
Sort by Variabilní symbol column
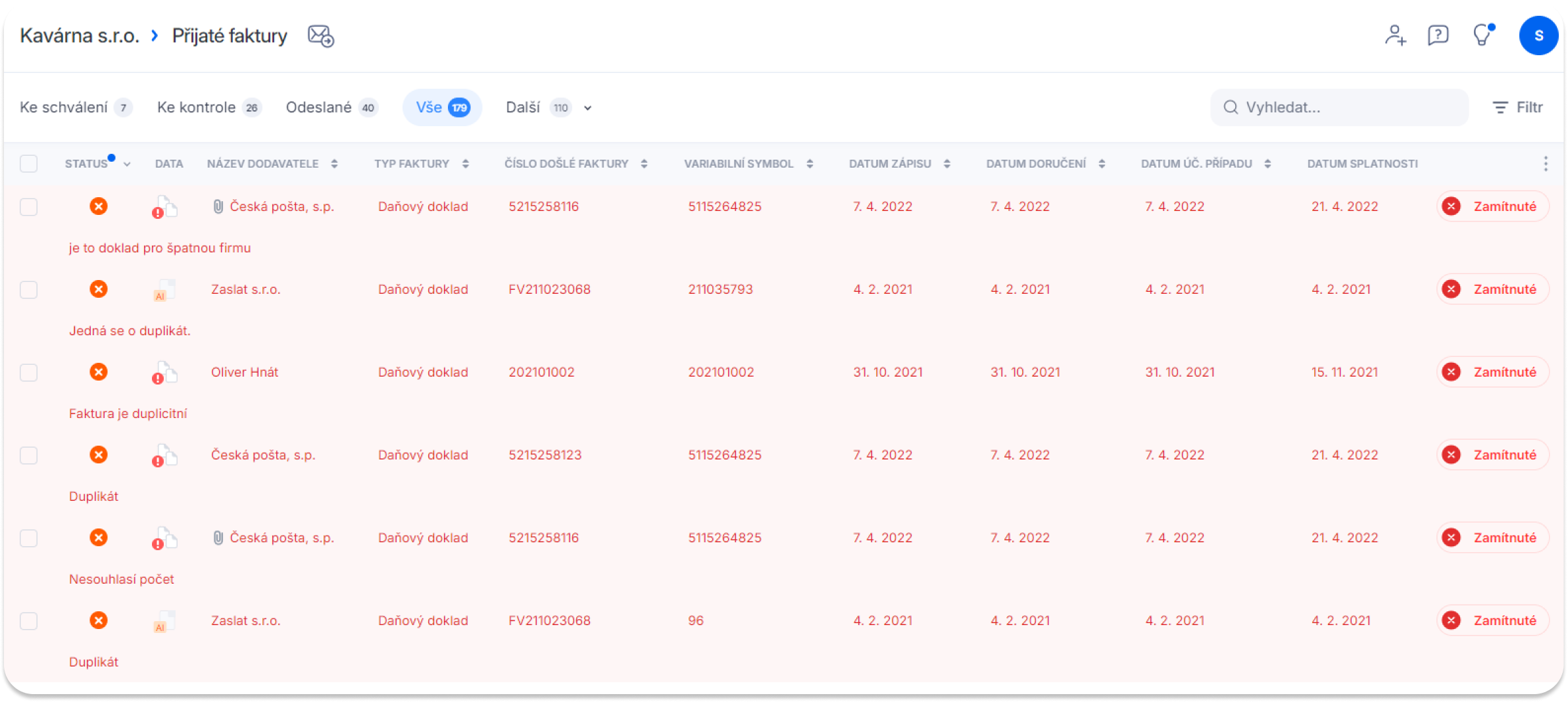point(810,164)
